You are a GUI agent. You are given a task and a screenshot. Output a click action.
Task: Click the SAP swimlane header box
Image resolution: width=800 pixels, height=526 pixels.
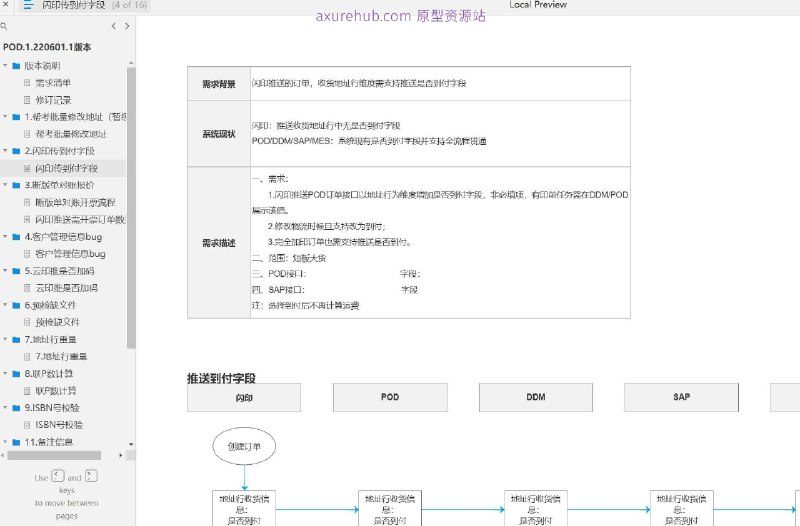(681, 397)
